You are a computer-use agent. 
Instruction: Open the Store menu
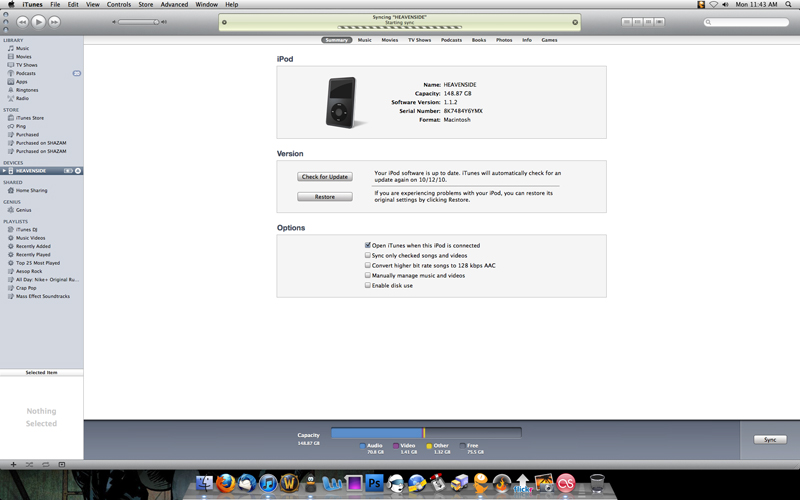(x=146, y=5)
